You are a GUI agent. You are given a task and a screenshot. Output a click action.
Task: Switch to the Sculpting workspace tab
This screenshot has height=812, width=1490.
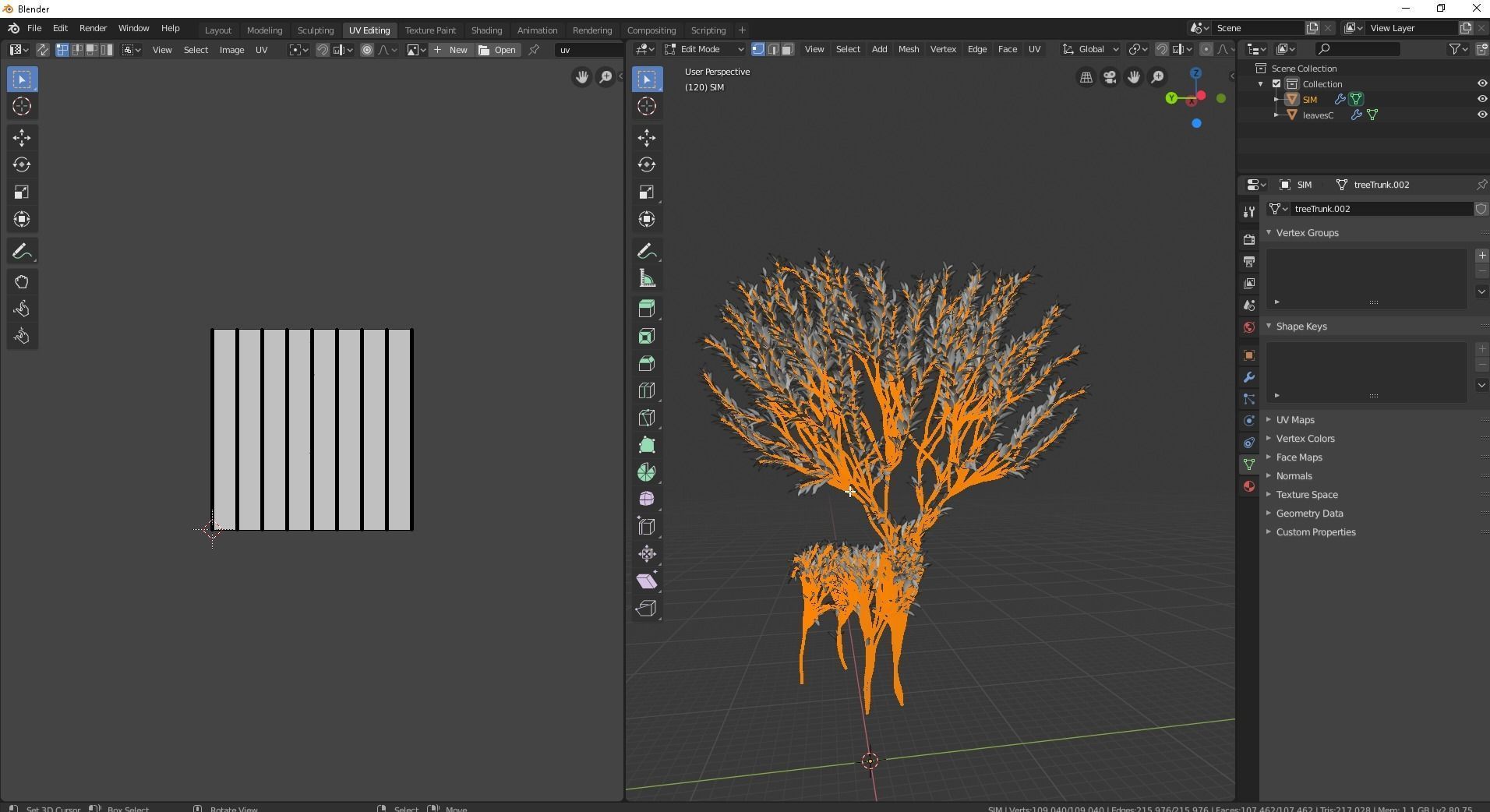point(316,30)
